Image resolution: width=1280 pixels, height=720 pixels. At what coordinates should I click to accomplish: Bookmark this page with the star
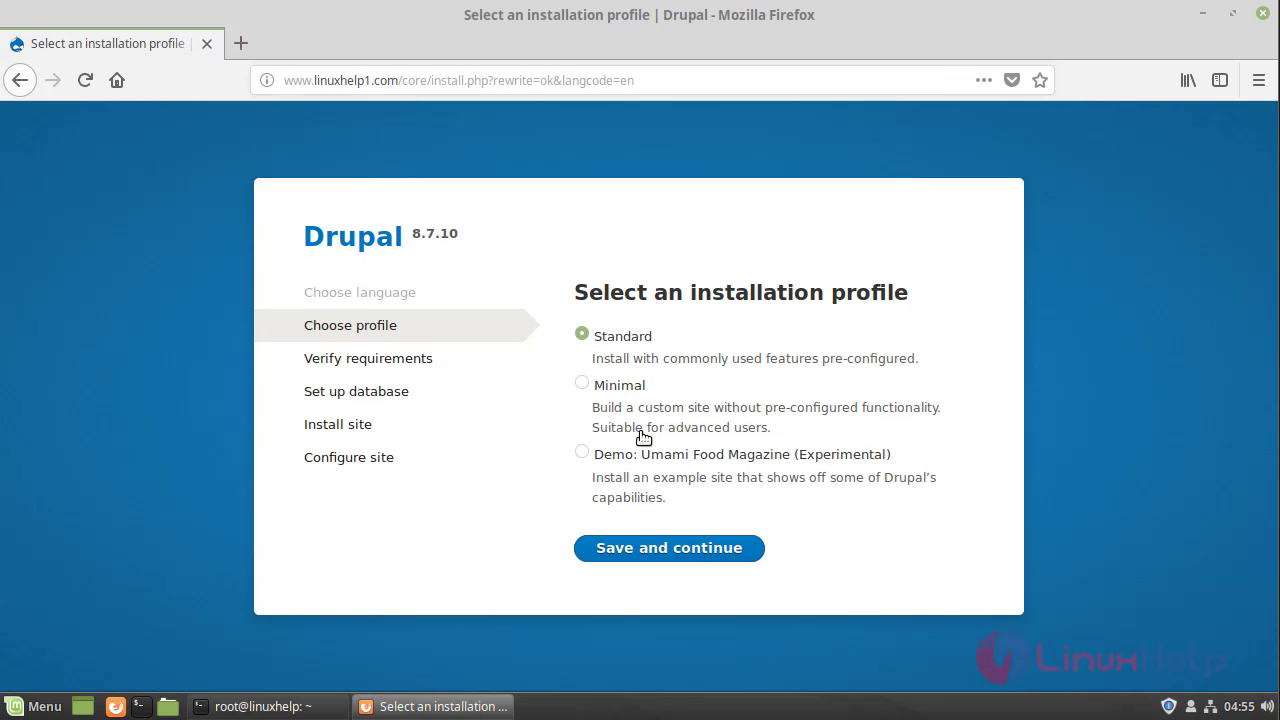coord(1040,80)
